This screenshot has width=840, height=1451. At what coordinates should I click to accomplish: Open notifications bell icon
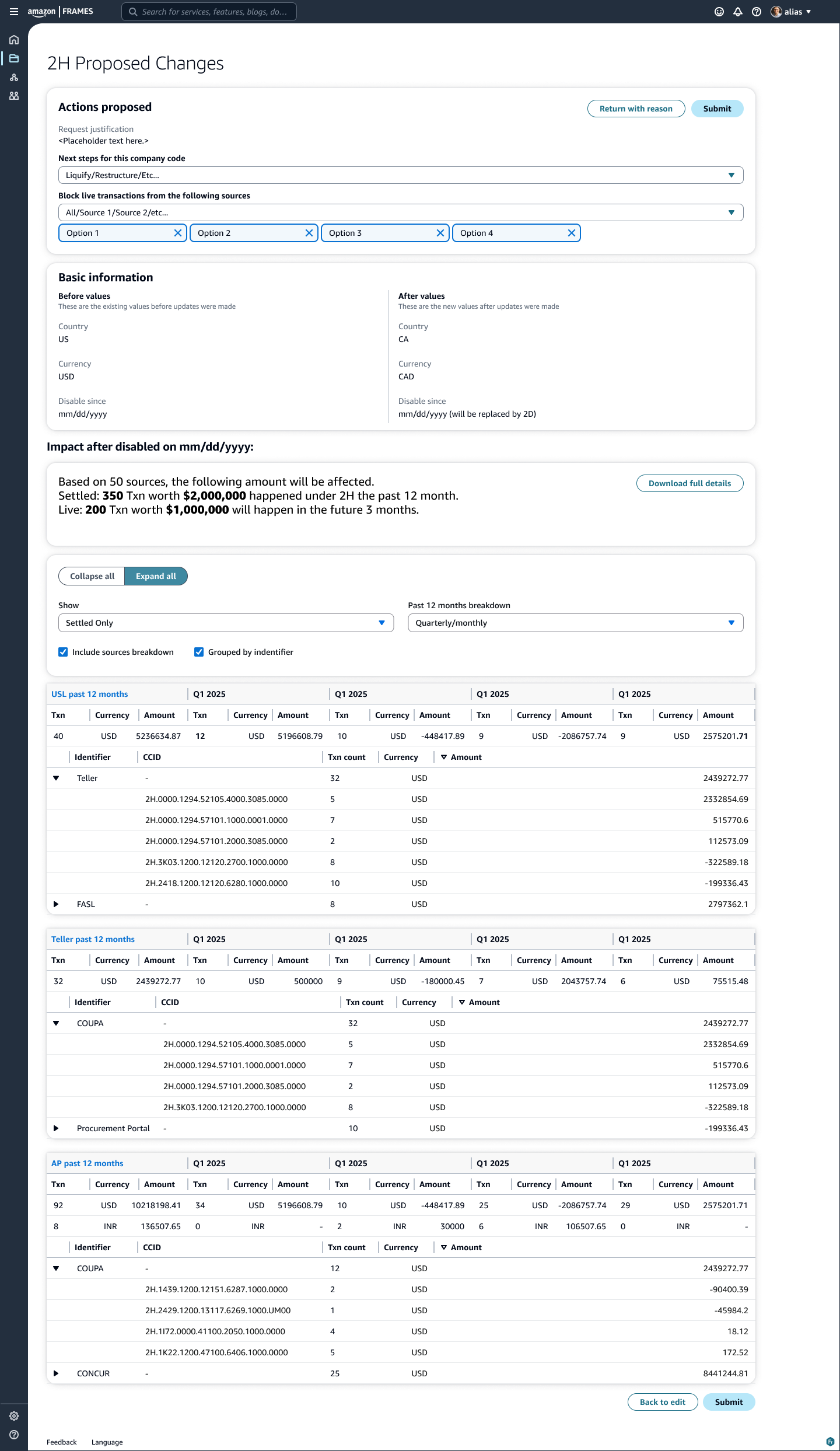coord(738,12)
